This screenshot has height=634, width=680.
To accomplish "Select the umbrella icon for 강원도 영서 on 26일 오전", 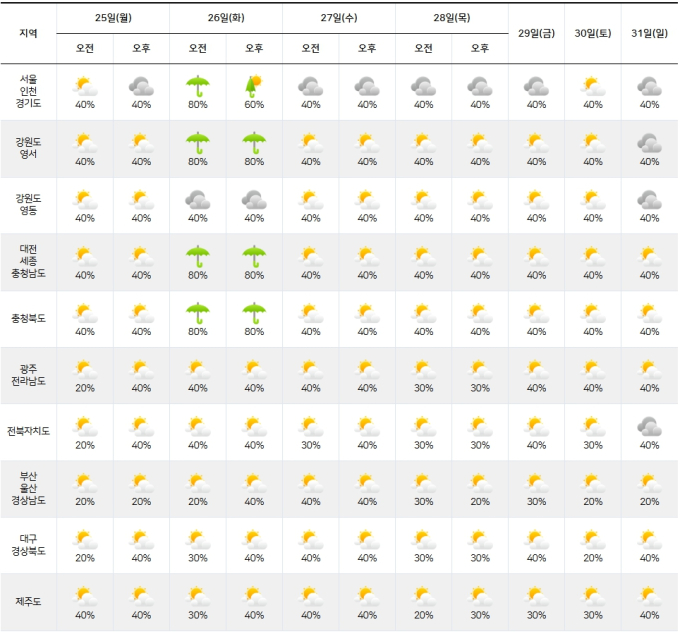I will (198, 143).
